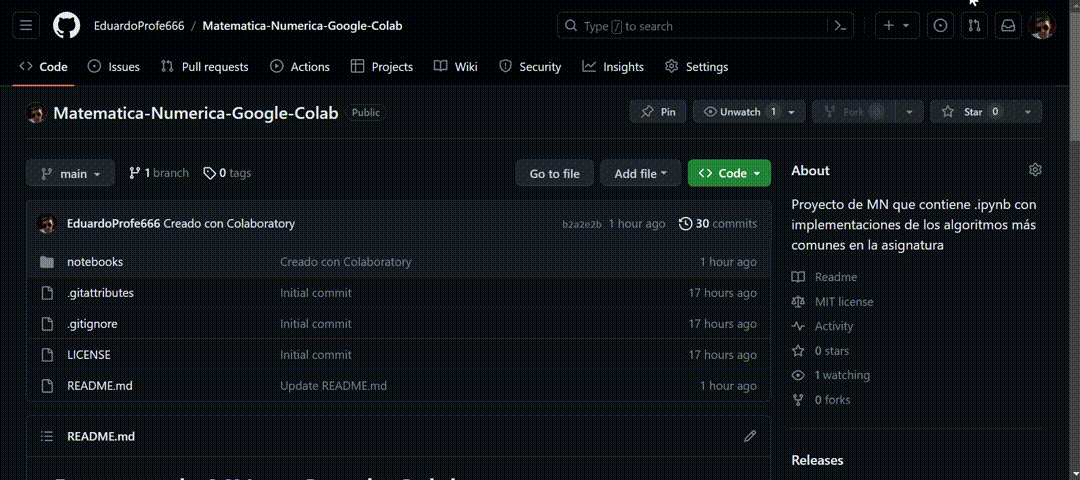Open the Unwatch notifications dropdown

tap(749, 112)
